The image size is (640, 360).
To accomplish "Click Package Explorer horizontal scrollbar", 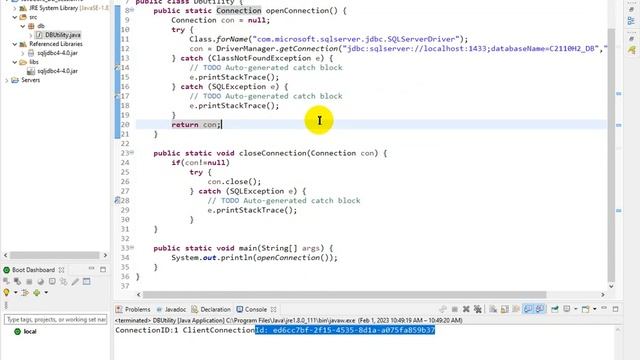I will (x=54, y=255).
